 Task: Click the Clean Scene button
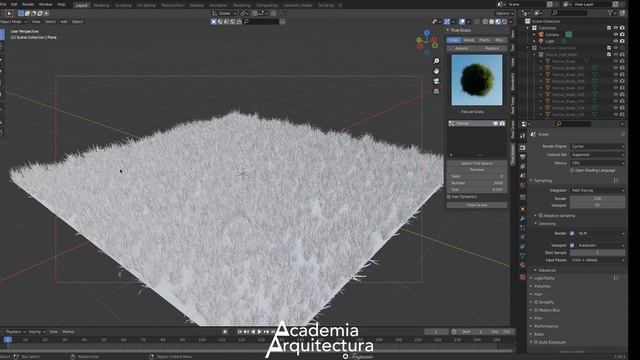[x=477, y=205]
